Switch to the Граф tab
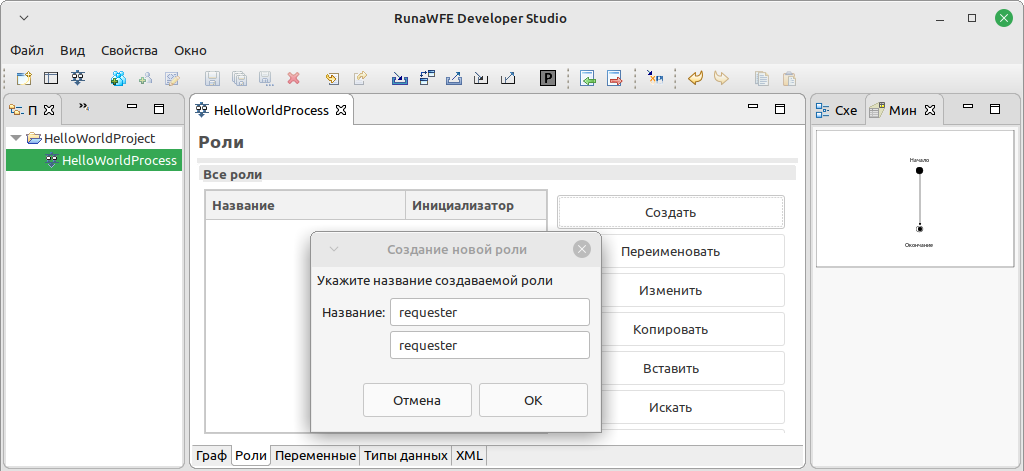The height and width of the screenshot is (471, 1024). point(212,455)
